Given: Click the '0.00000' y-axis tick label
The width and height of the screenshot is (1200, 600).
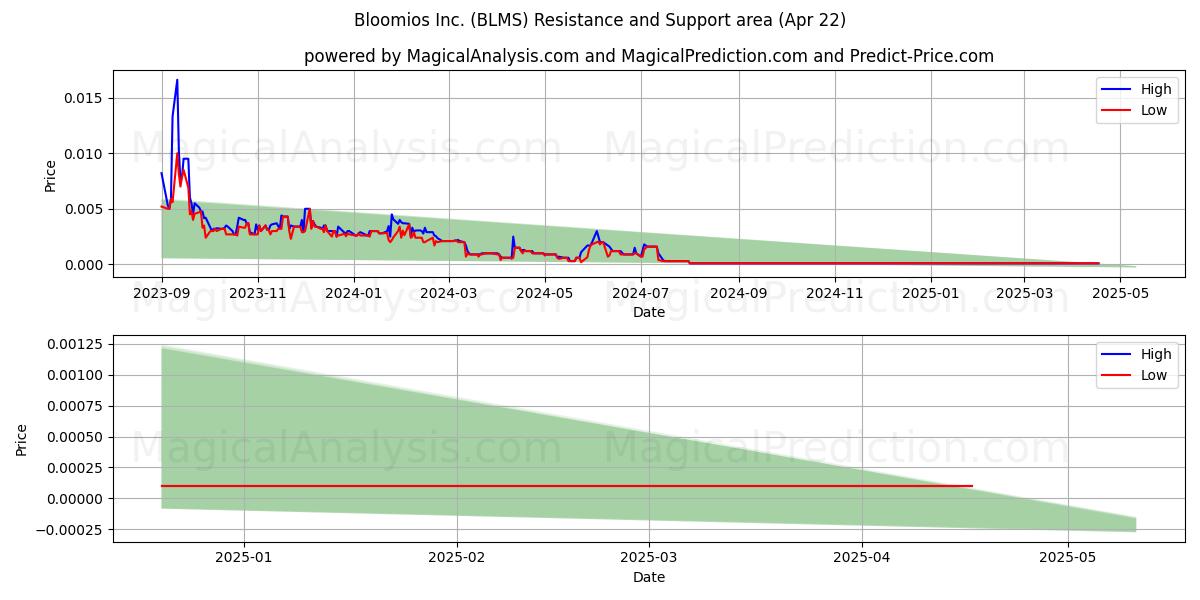Looking at the screenshot, I should [x=77, y=499].
